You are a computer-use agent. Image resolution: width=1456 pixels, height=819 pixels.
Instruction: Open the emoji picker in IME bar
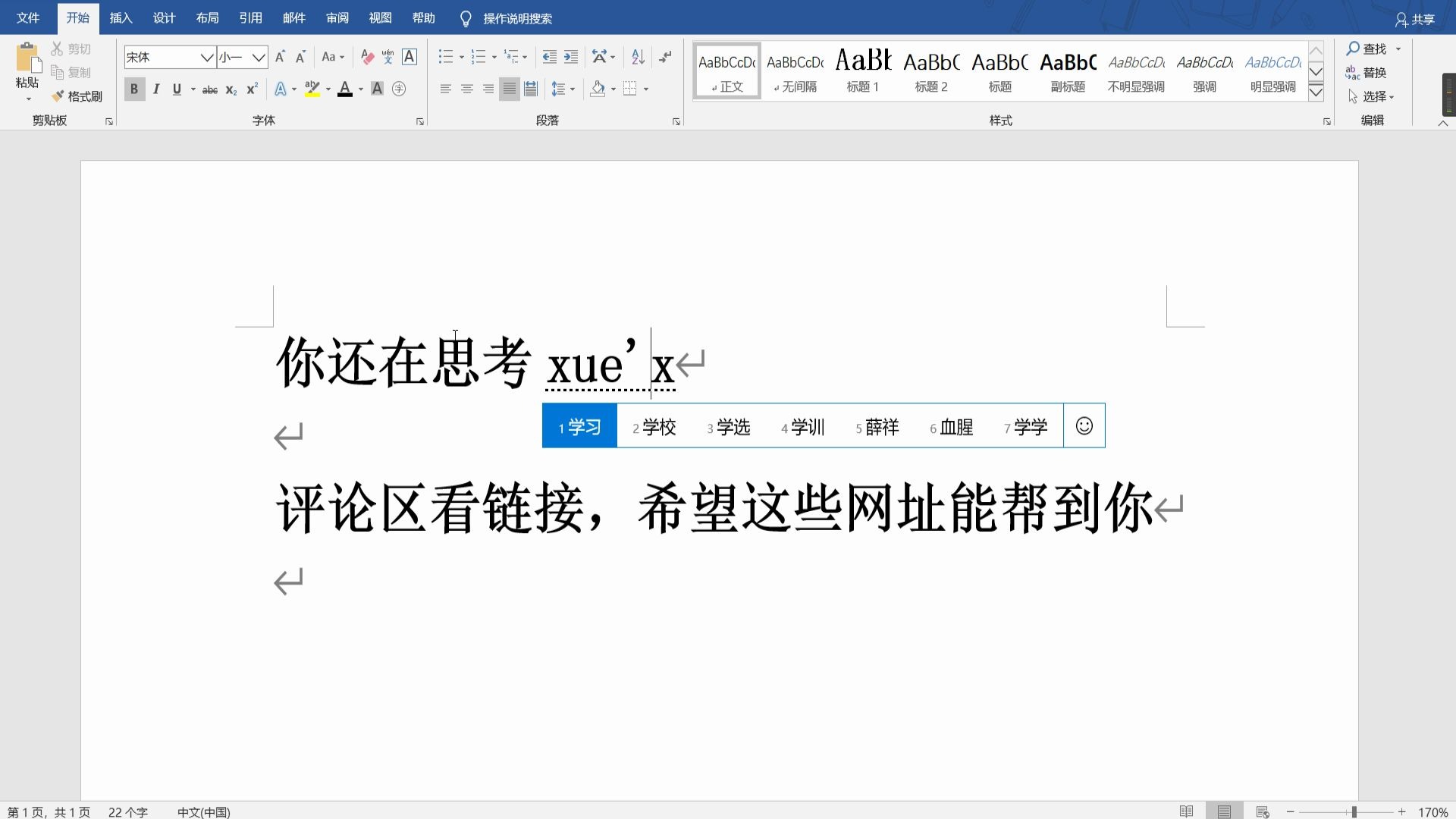click(1084, 426)
